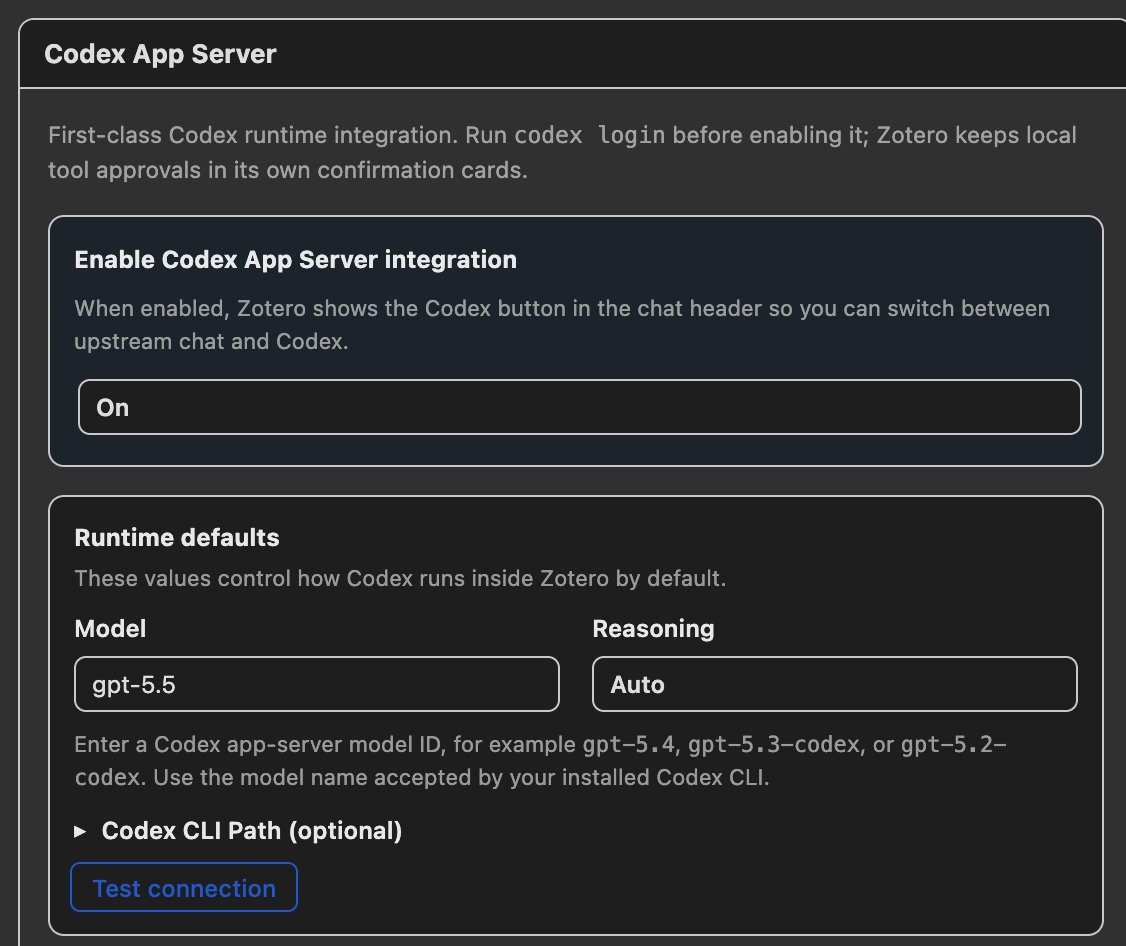Open the Enable Codex integration On dropdown

[579, 407]
